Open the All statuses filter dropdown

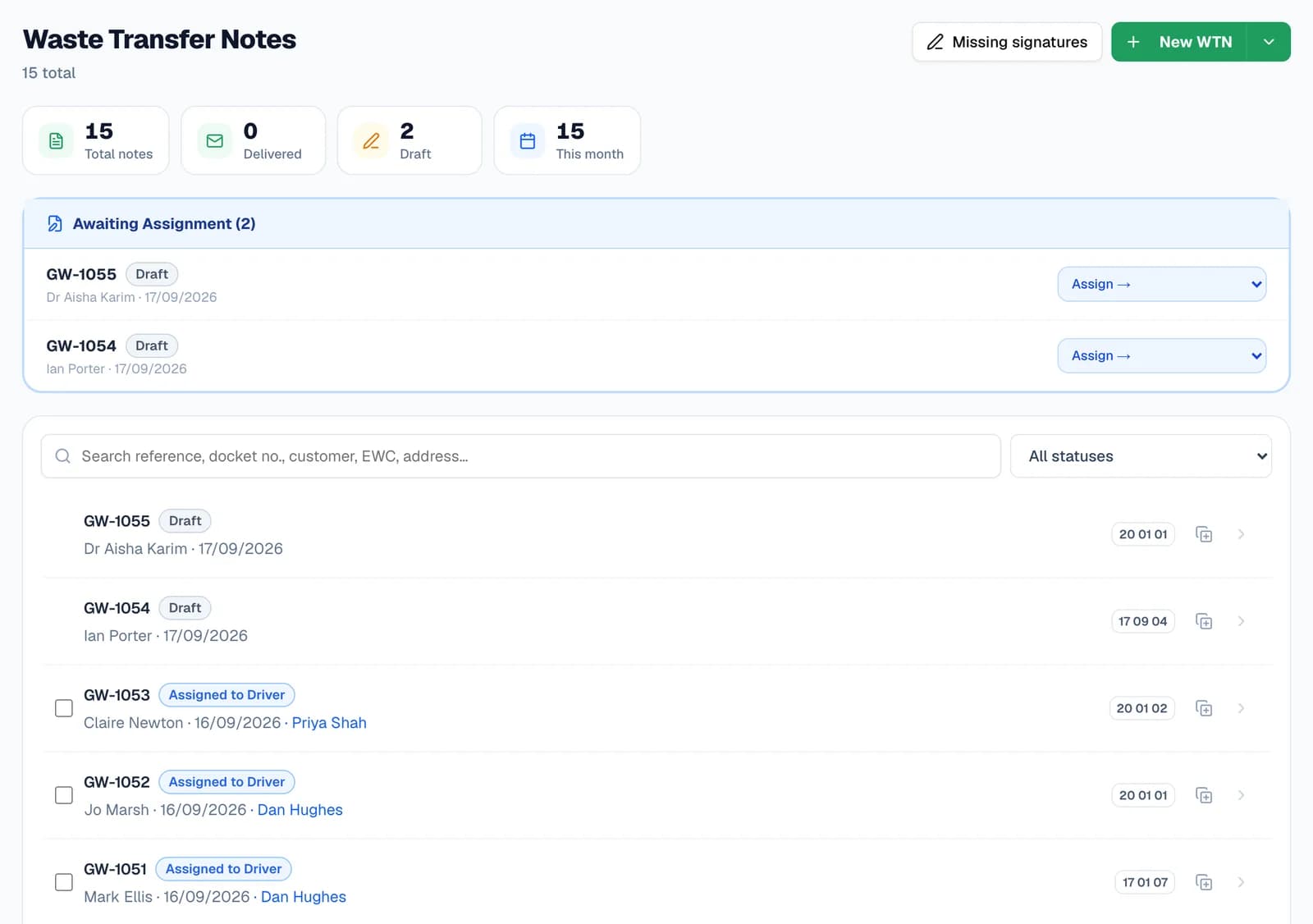(x=1141, y=456)
